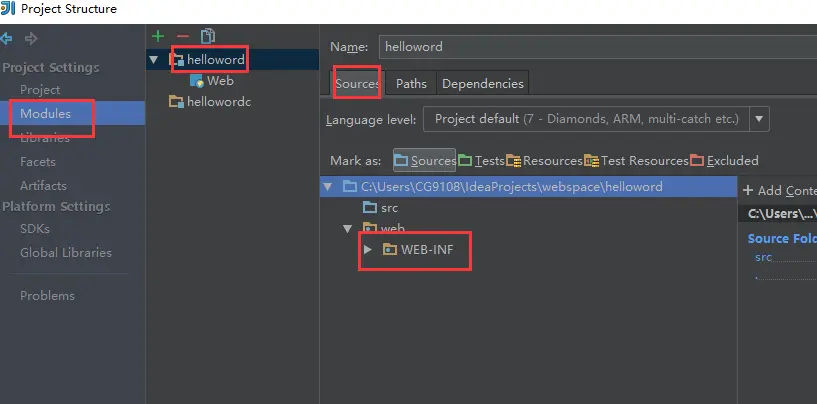Select the hellowordc module row
Viewport: 817px width, 404px height.
point(232,102)
